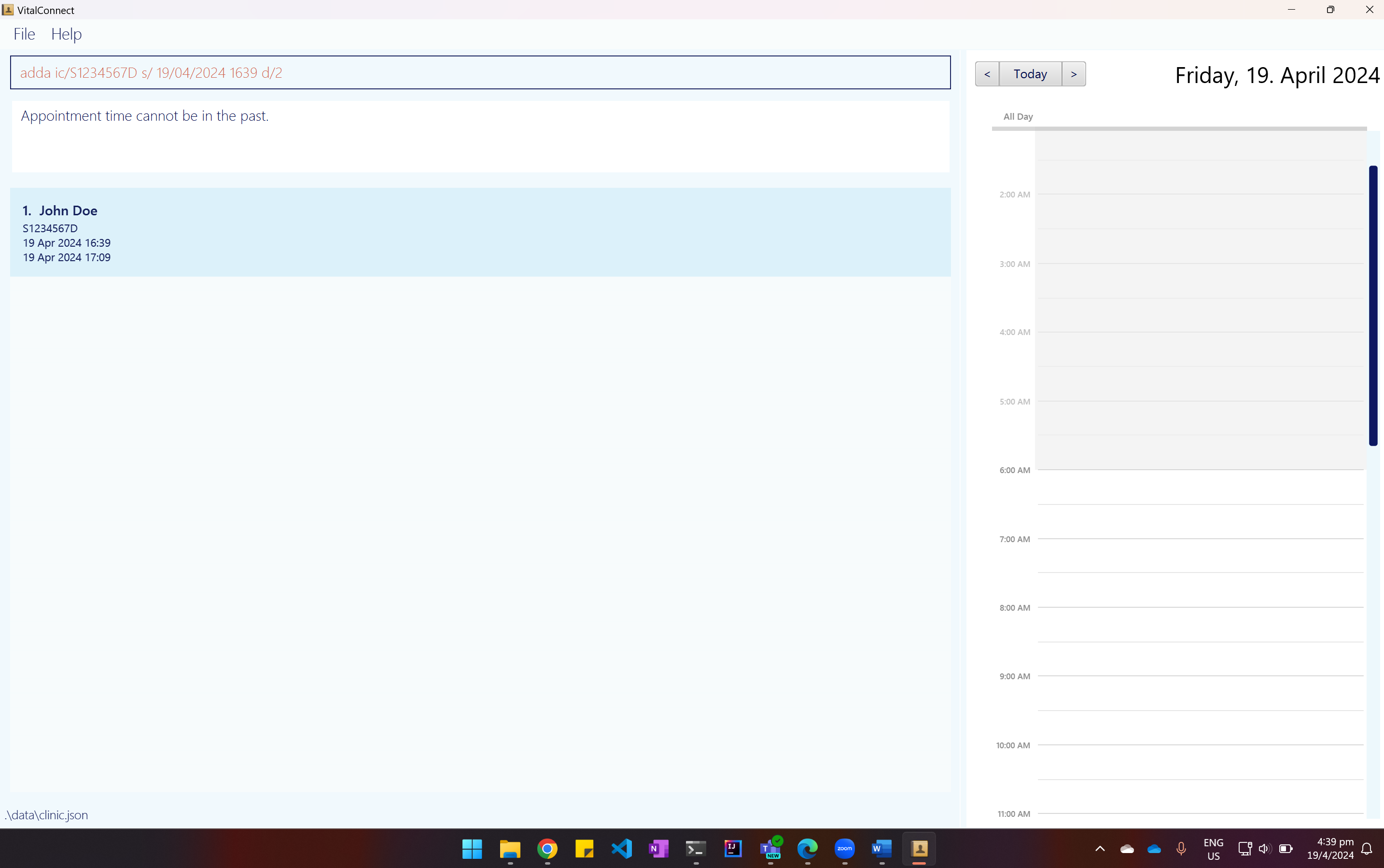This screenshot has width=1384, height=868.
Task: Launch Google Chrome from taskbar
Action: 547,849
